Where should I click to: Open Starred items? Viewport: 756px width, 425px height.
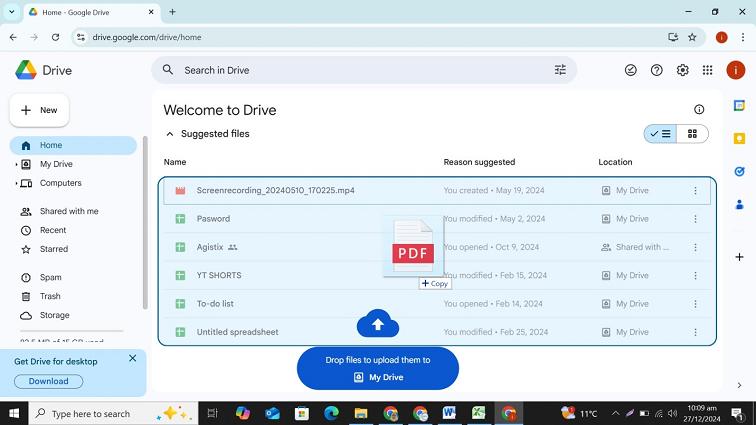pyautogui.click(x=73, y=249)
